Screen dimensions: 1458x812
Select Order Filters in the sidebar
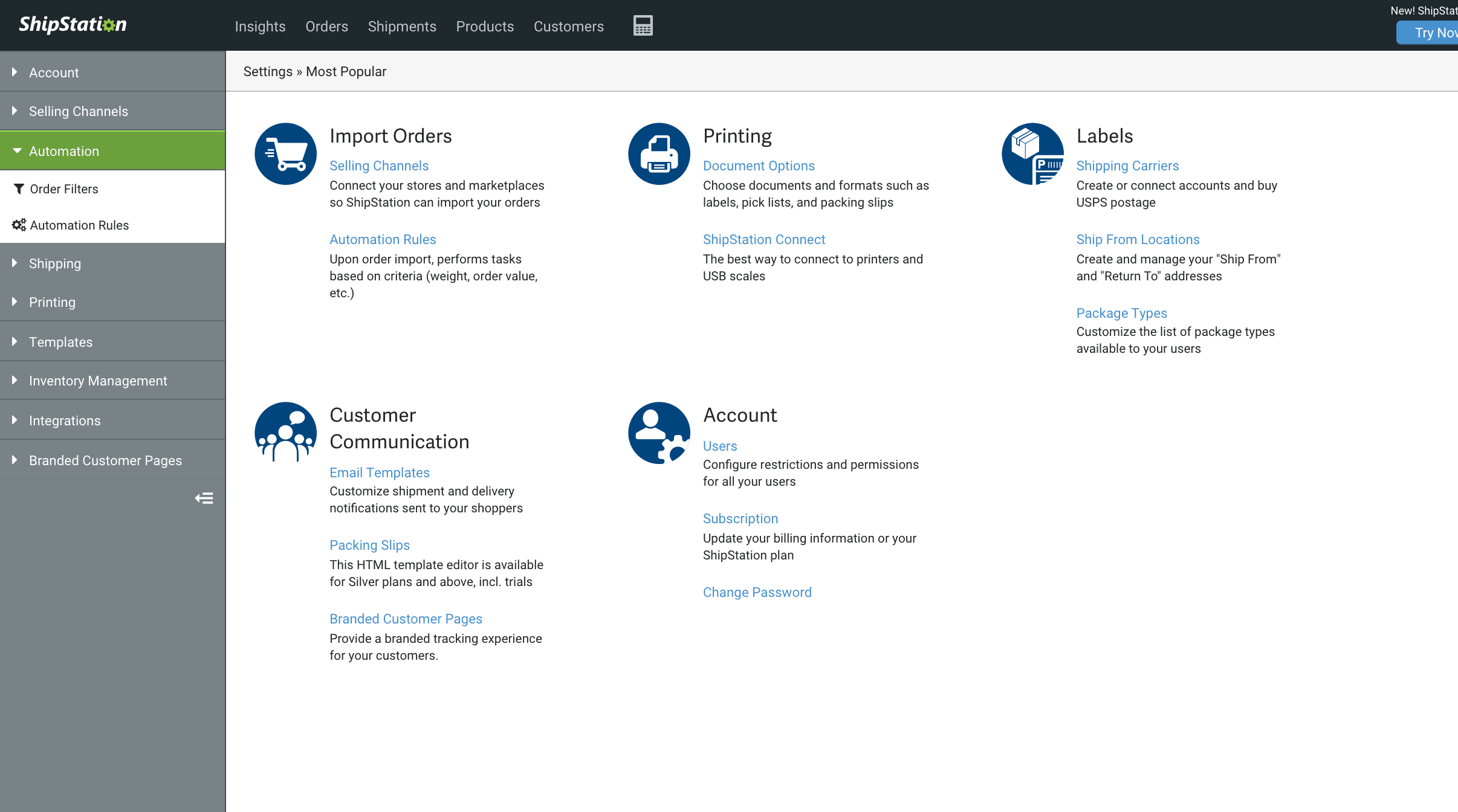[112, 189]
